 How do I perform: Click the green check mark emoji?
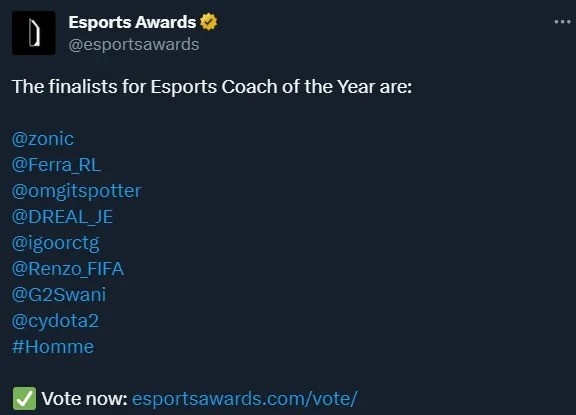tap(24, 398)
